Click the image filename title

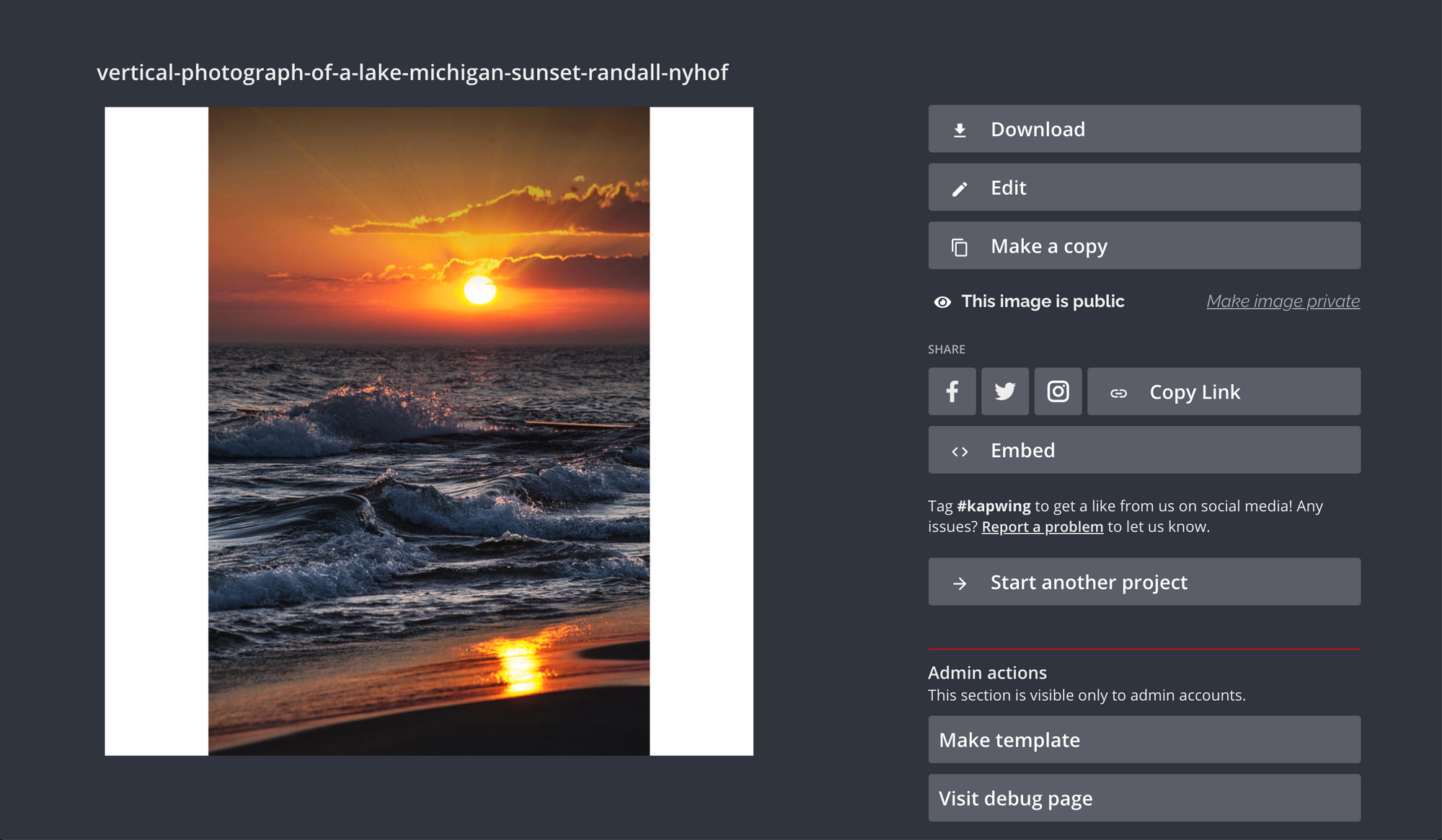(x=412, y=72)
